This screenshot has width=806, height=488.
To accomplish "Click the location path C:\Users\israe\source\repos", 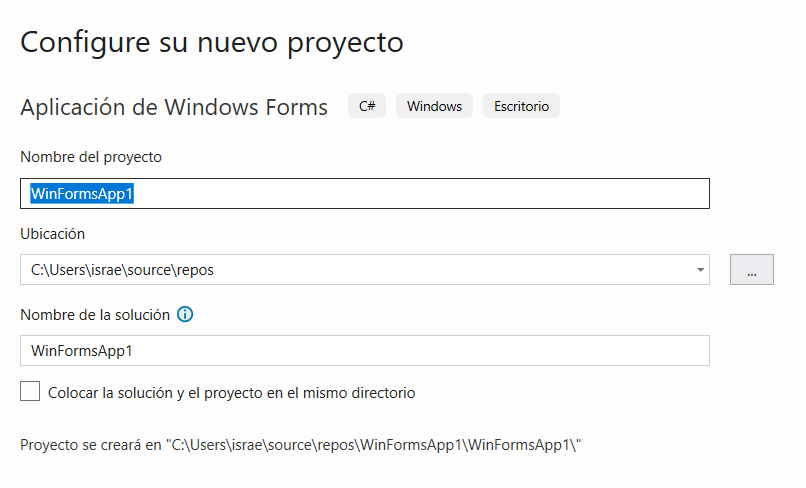I will pyautogui.click(x=122, y=270).
